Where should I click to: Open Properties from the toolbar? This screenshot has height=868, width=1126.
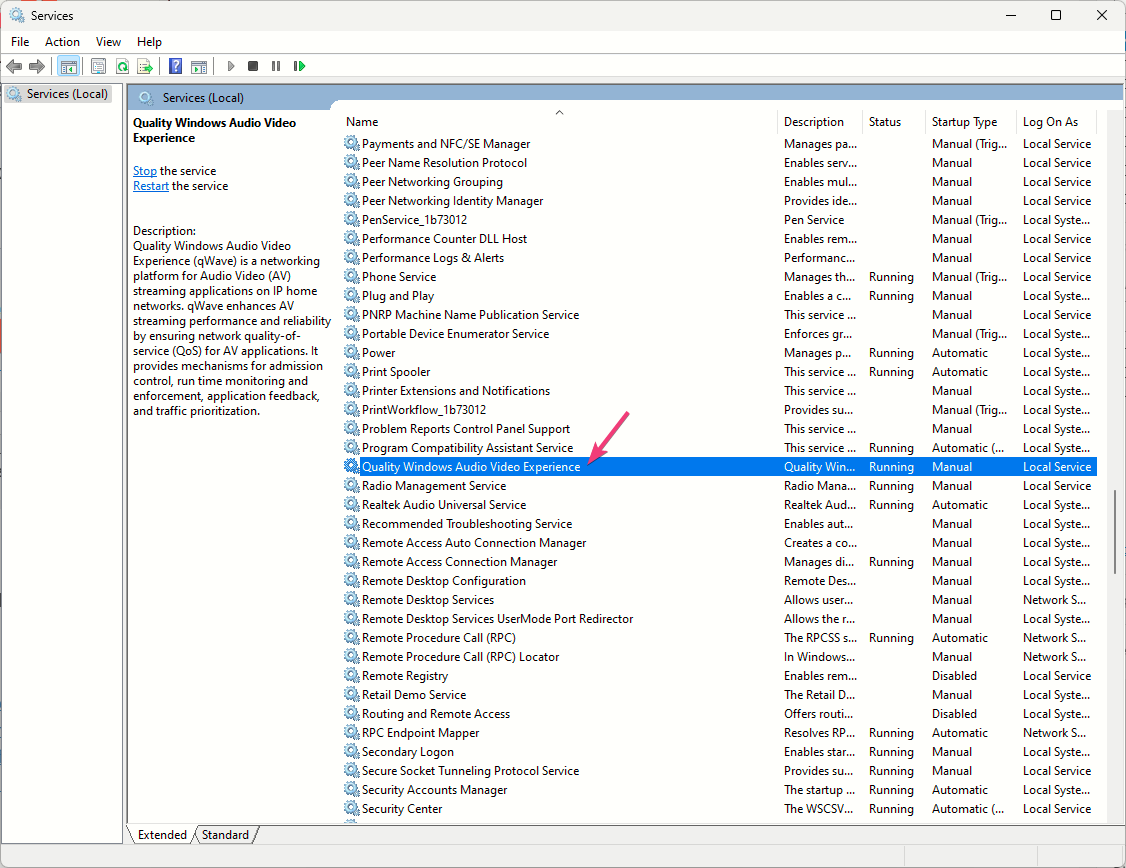[x=98, y=66]
